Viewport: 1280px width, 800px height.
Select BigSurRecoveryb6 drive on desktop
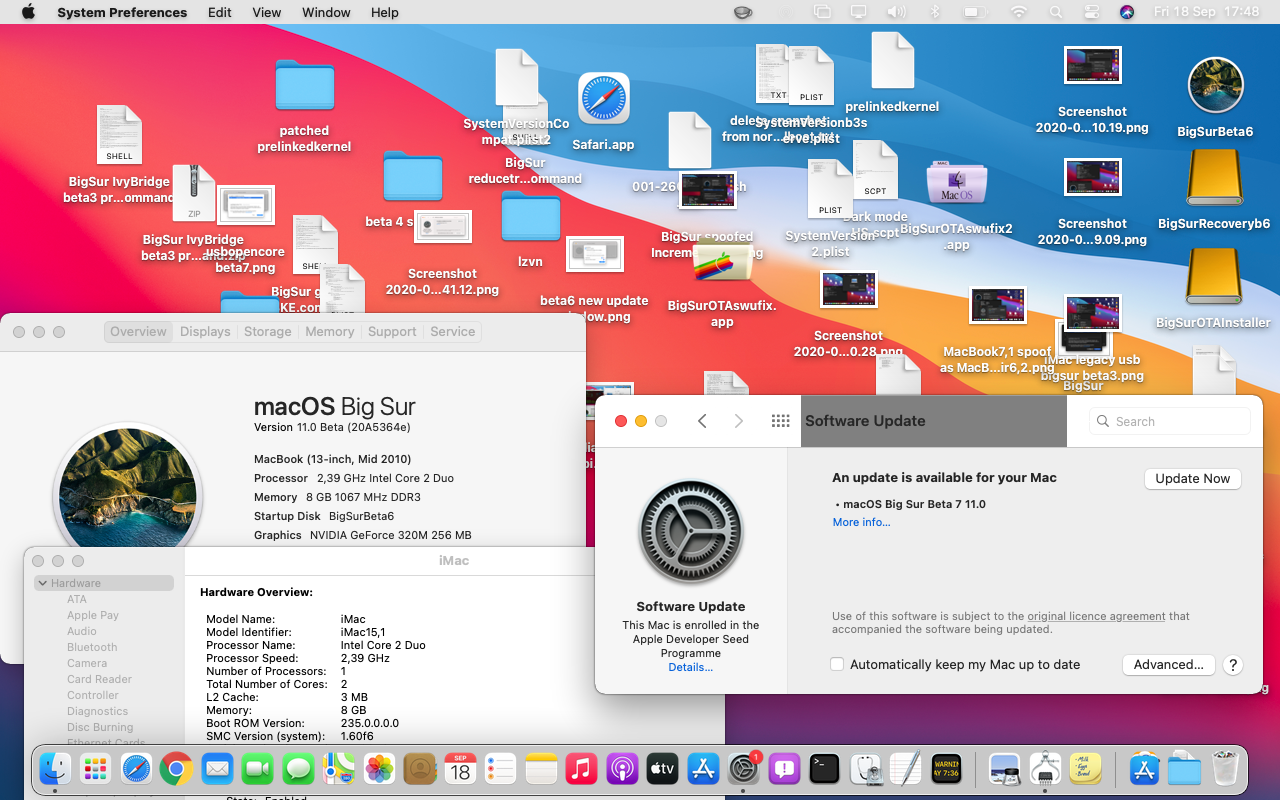click(1214, 177)
